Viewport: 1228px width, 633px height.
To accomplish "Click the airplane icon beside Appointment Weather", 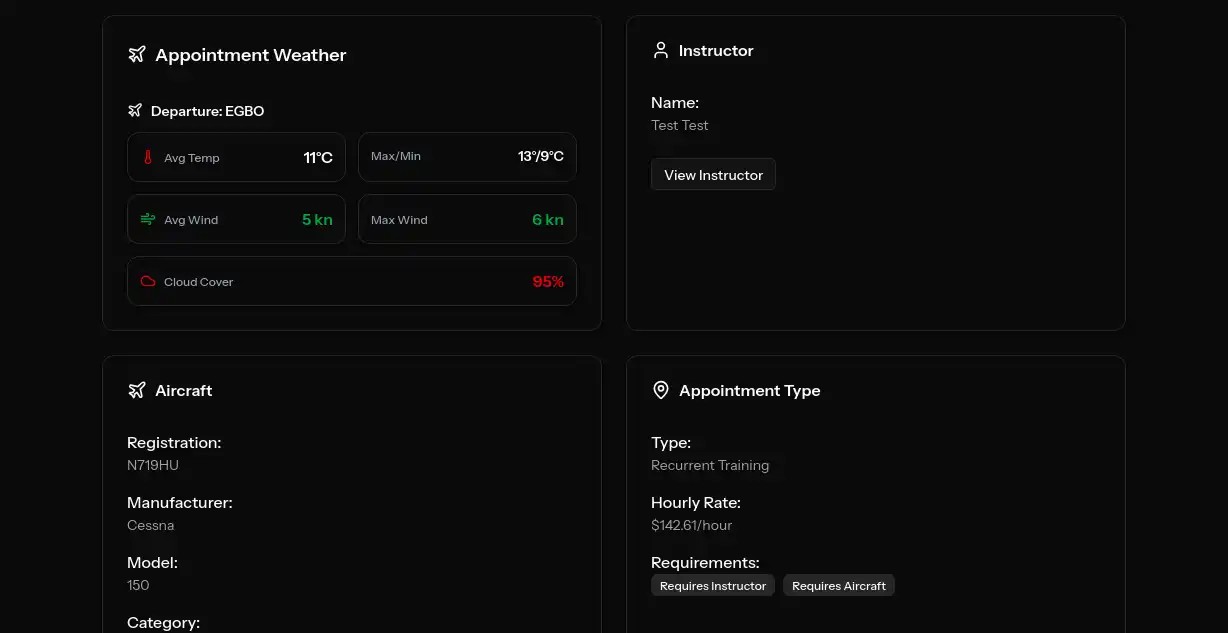I will [x=136, y=54].
